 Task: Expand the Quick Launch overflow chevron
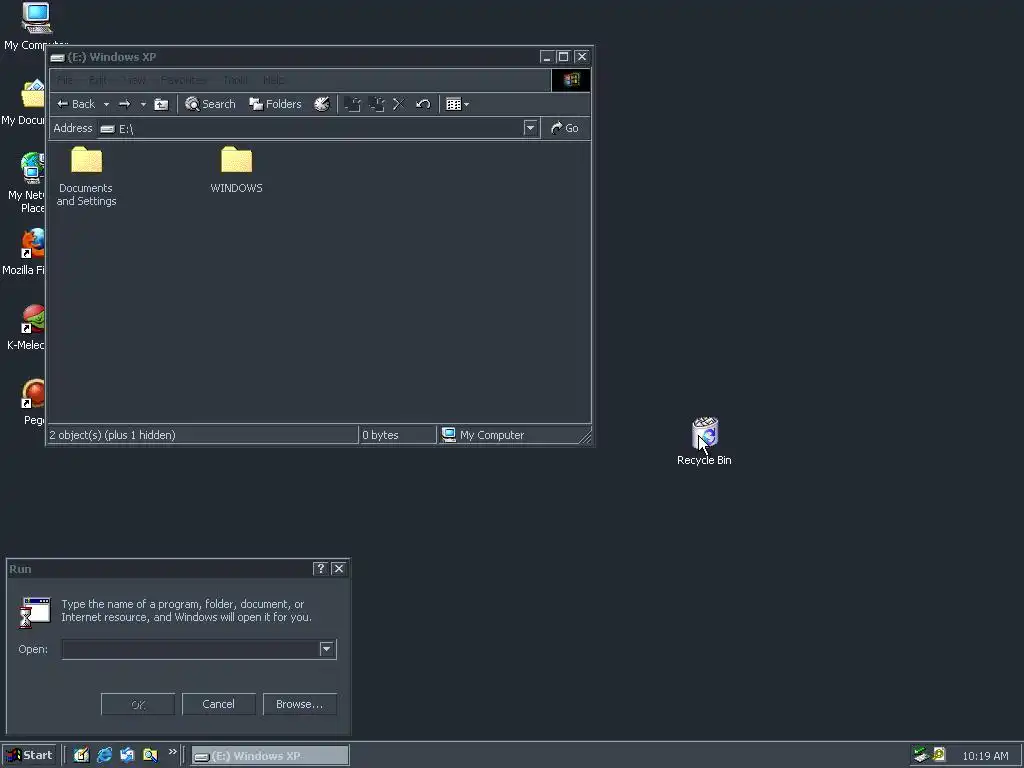[172, 752]
